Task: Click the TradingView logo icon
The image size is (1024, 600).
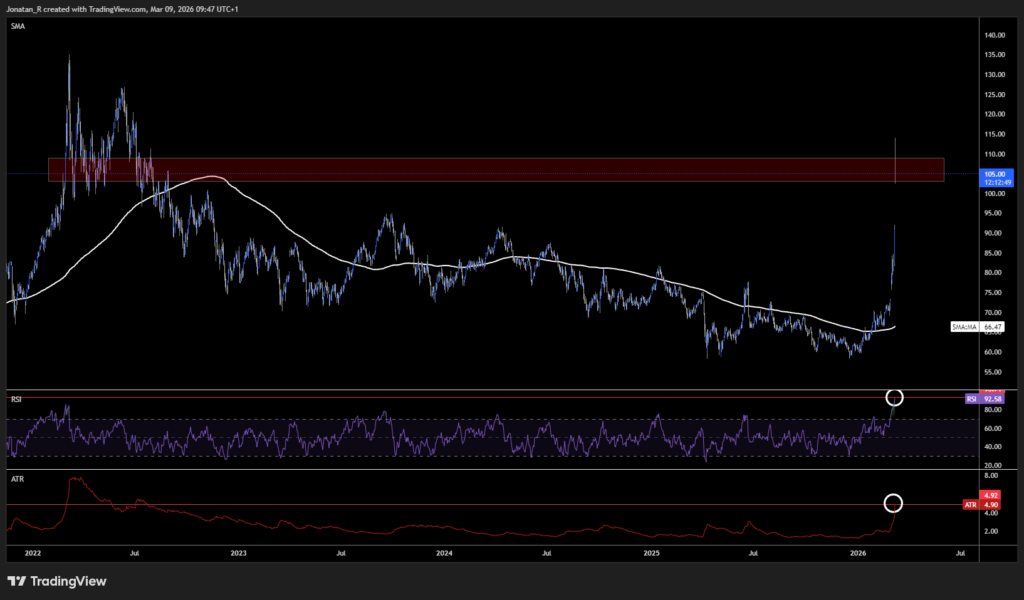Action: 17,581
